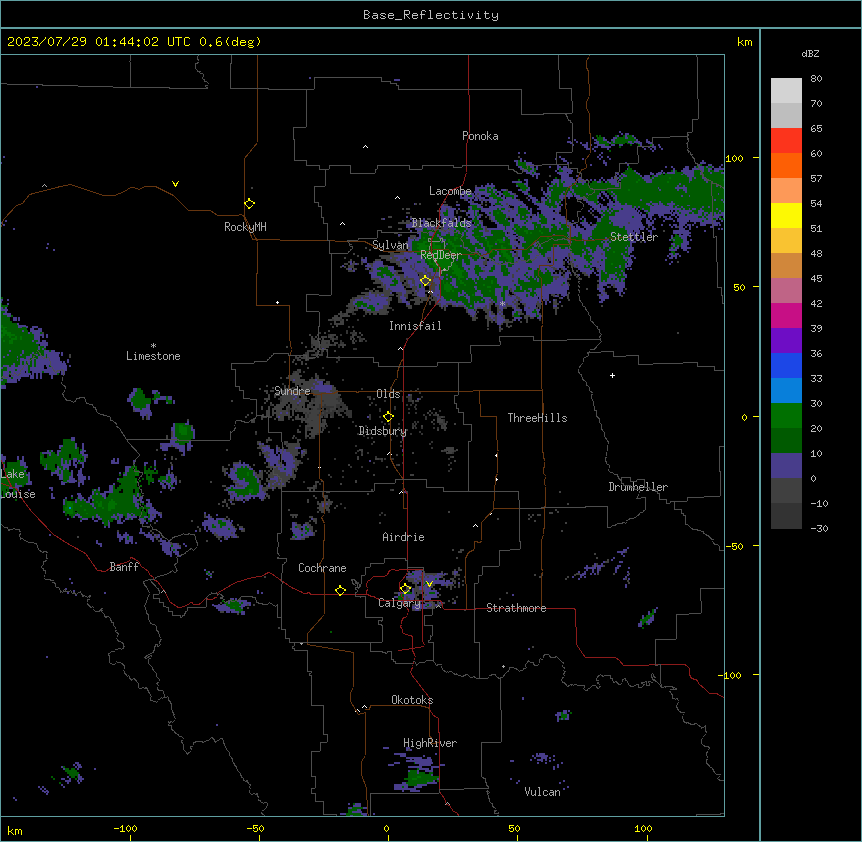The image size is (862, 842).
Task: Select the yellow diamond marker south of RedDeer
Action: coord(425,281)
